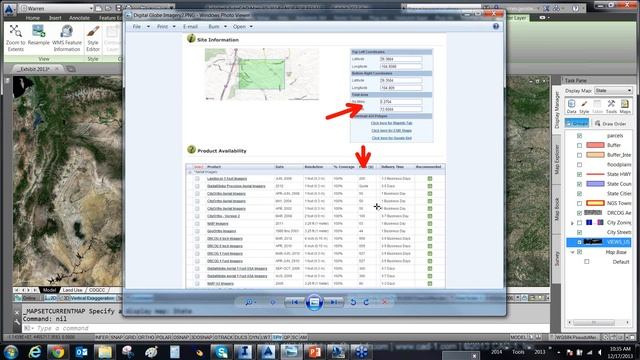Screen dimensions: 640x360
Task: Go to previous image in Photo Viewer
Action: click(294, 302)
